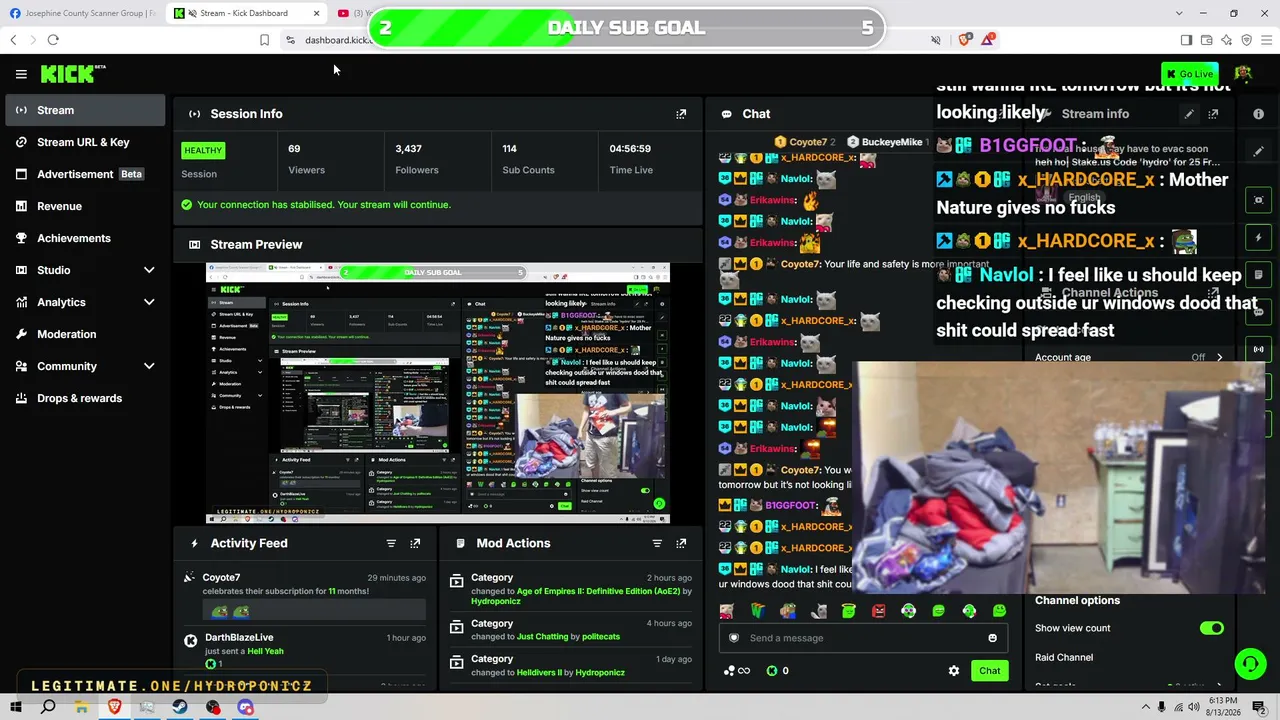Filter the Activity Feed list
The width and height of the screenshot is (1280, 720).
click(391, 543)
